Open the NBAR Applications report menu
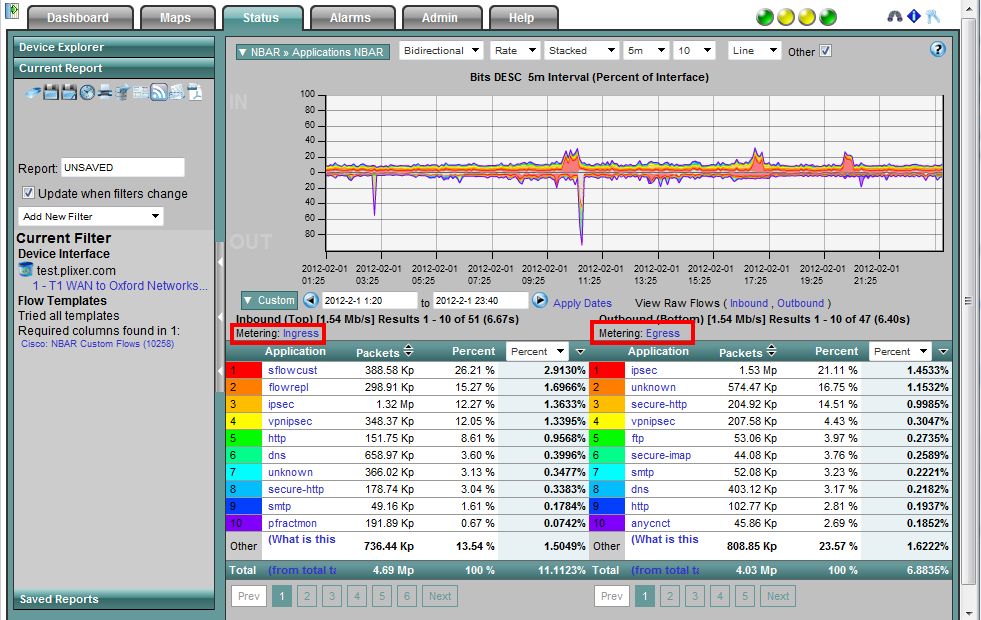The width and height of the screenshot is (981, 620). click(311, 52)
